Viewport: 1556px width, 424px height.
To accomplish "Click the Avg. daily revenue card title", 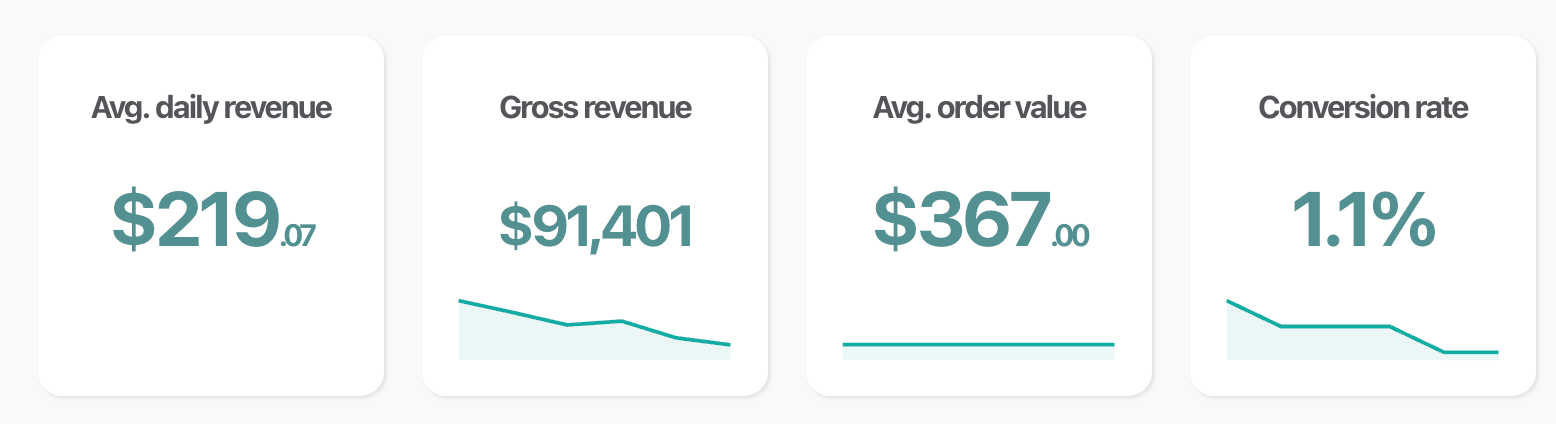I will point(211,108).
